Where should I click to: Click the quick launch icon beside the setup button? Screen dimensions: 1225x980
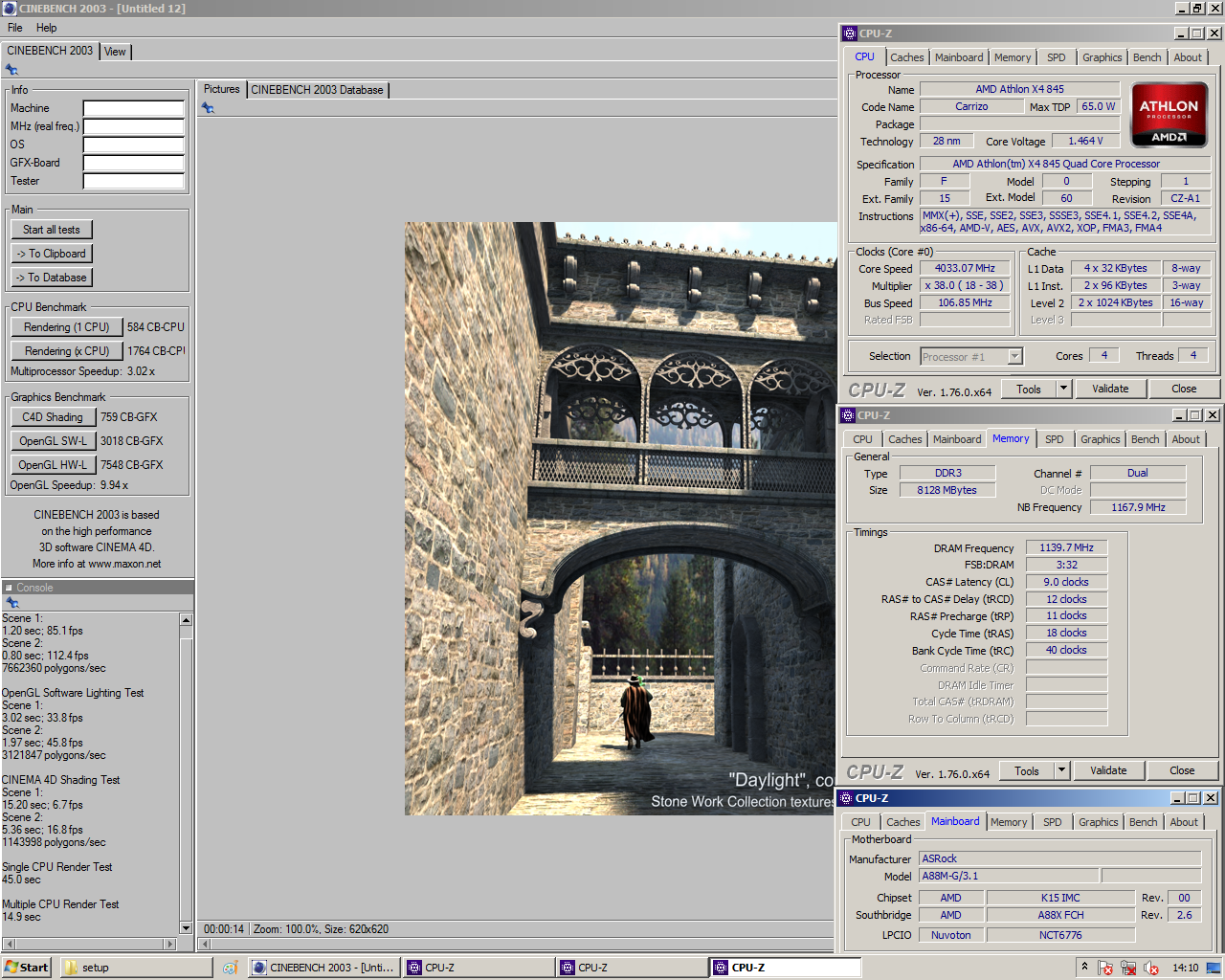point(230,968)
